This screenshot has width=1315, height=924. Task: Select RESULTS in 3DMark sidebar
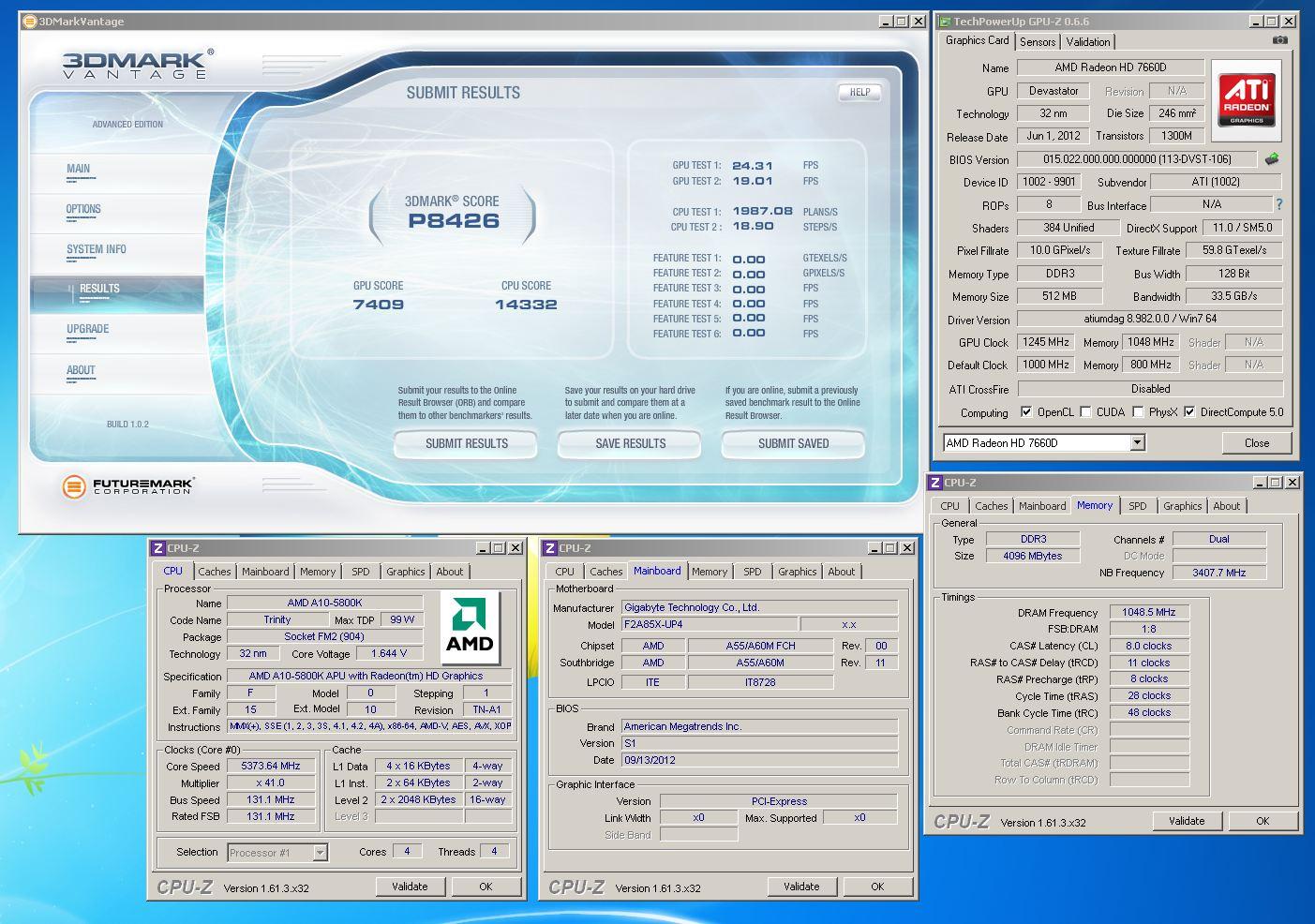click(x=117, y=293)
